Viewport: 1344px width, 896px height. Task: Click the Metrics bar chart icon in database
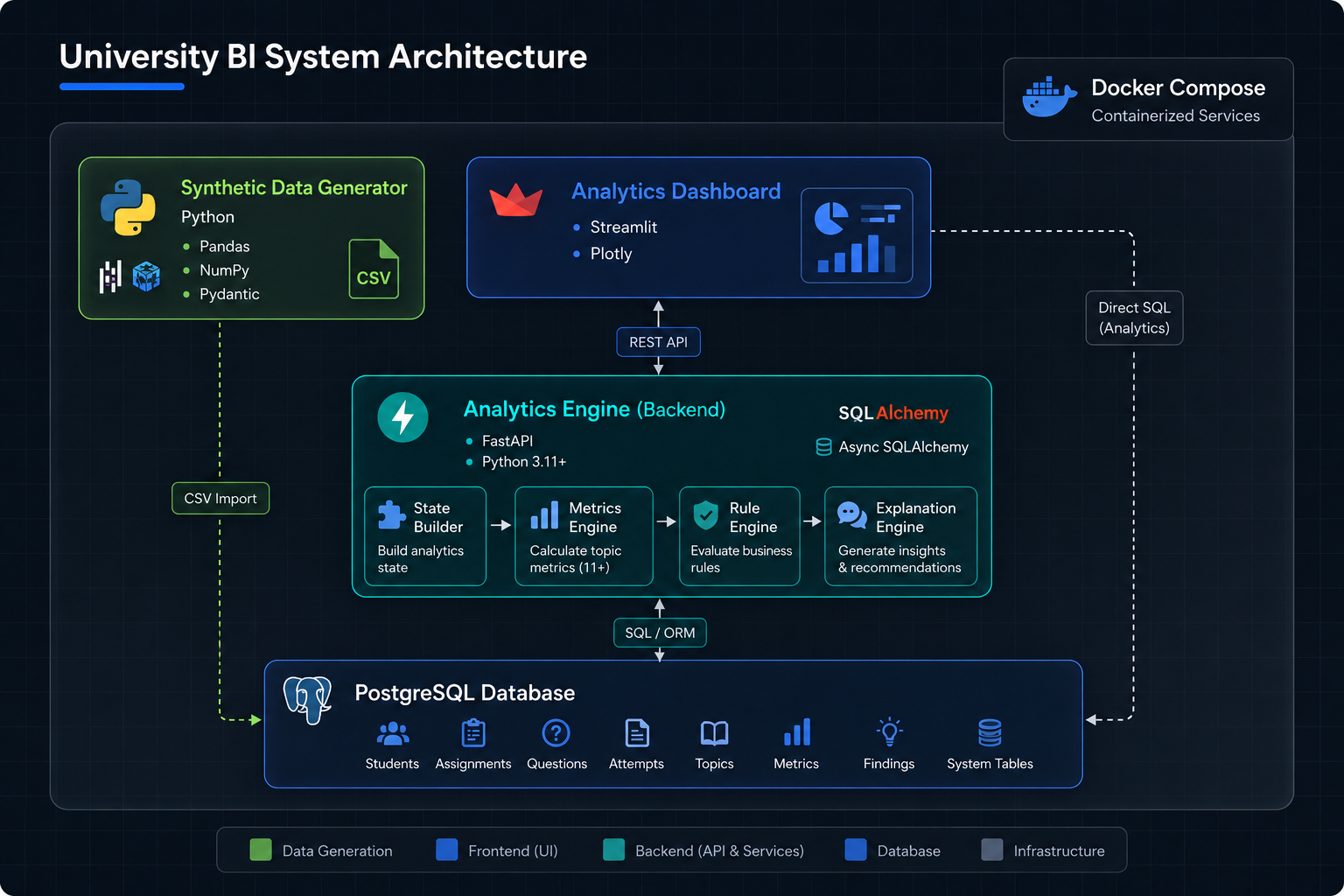click(x=797, y=731)
